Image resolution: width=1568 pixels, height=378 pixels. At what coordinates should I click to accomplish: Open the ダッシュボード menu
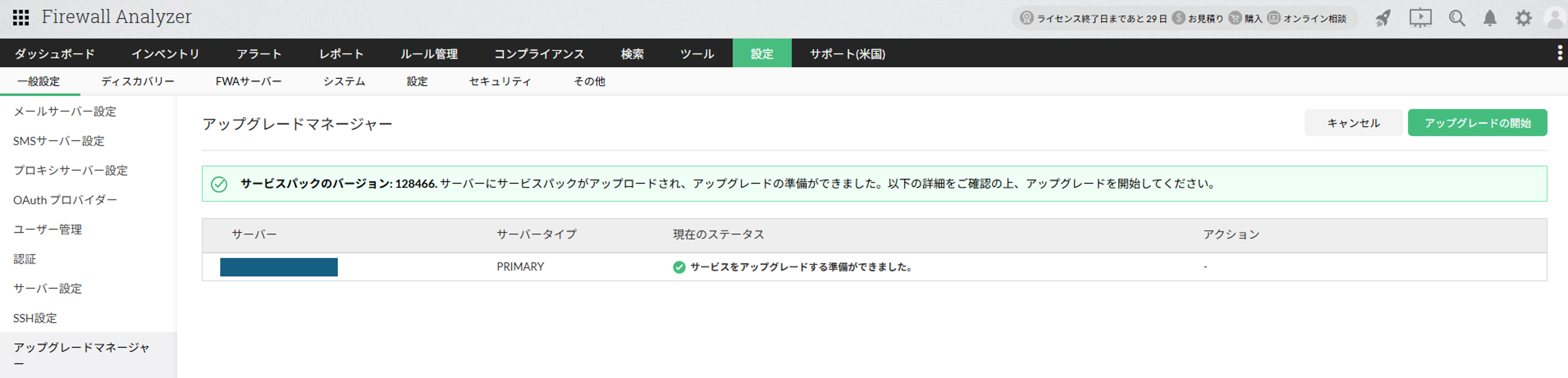point(55,53)
